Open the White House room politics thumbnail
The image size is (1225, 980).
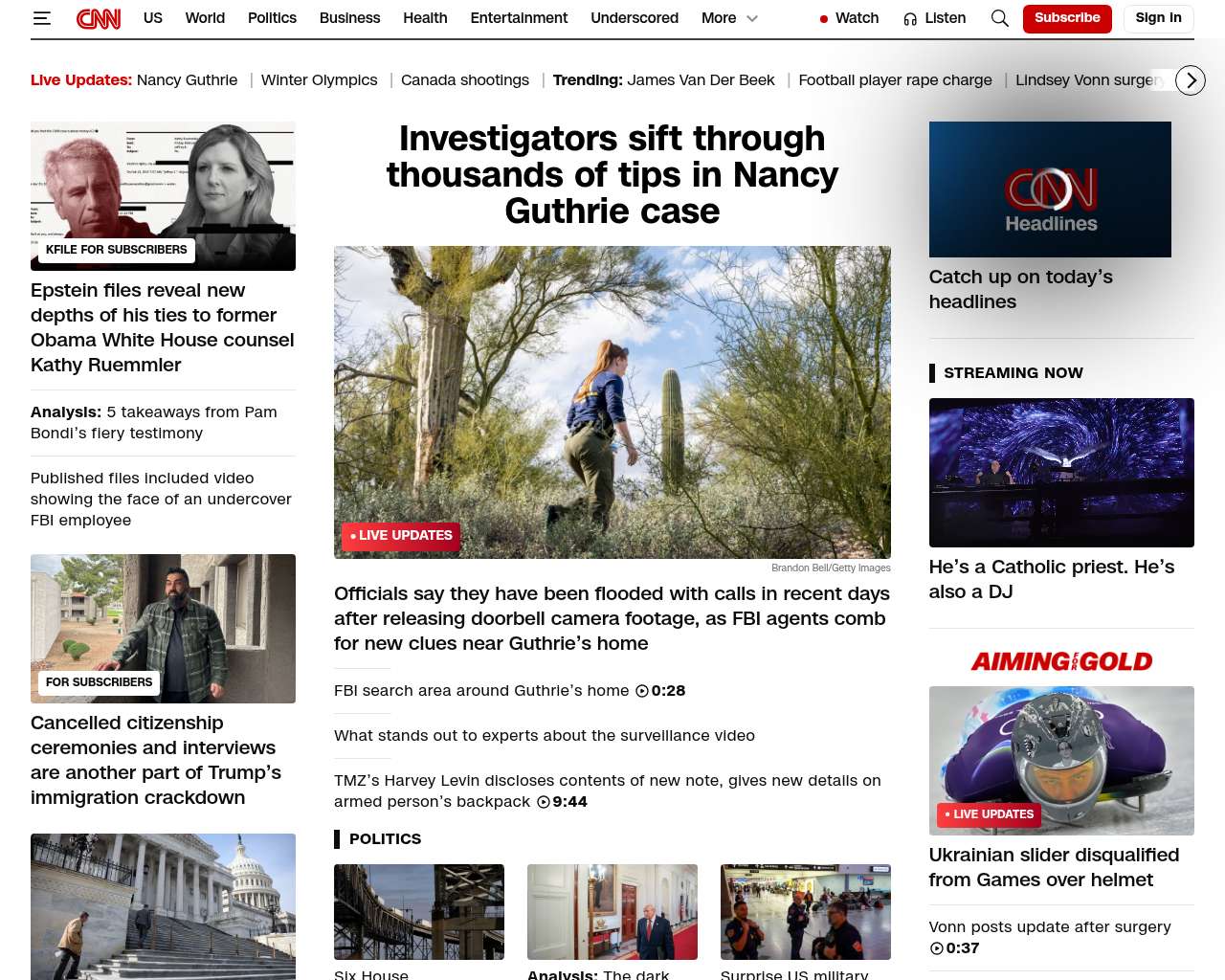[x=612, y=912]
